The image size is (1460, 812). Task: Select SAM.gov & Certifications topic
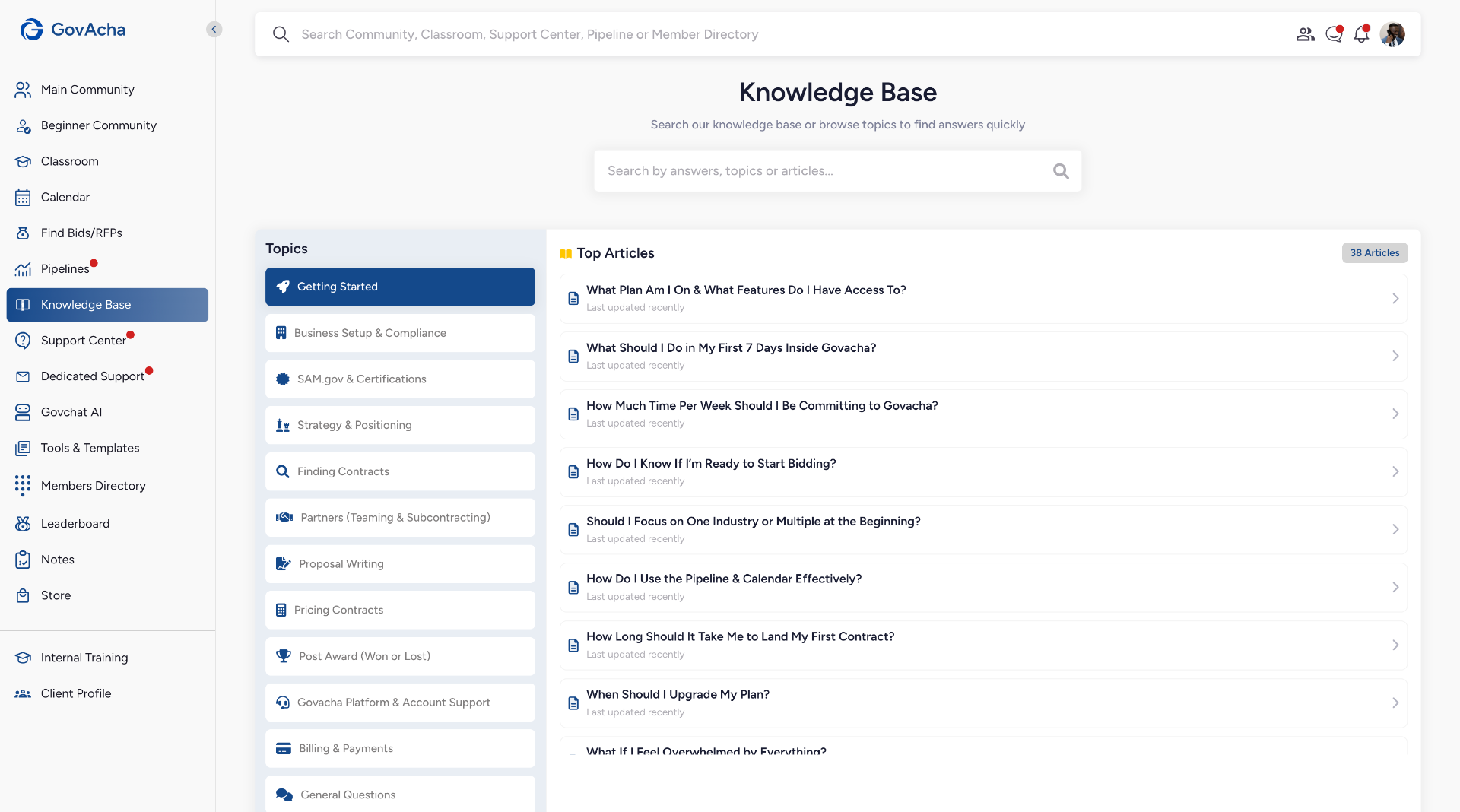(400, 379)
